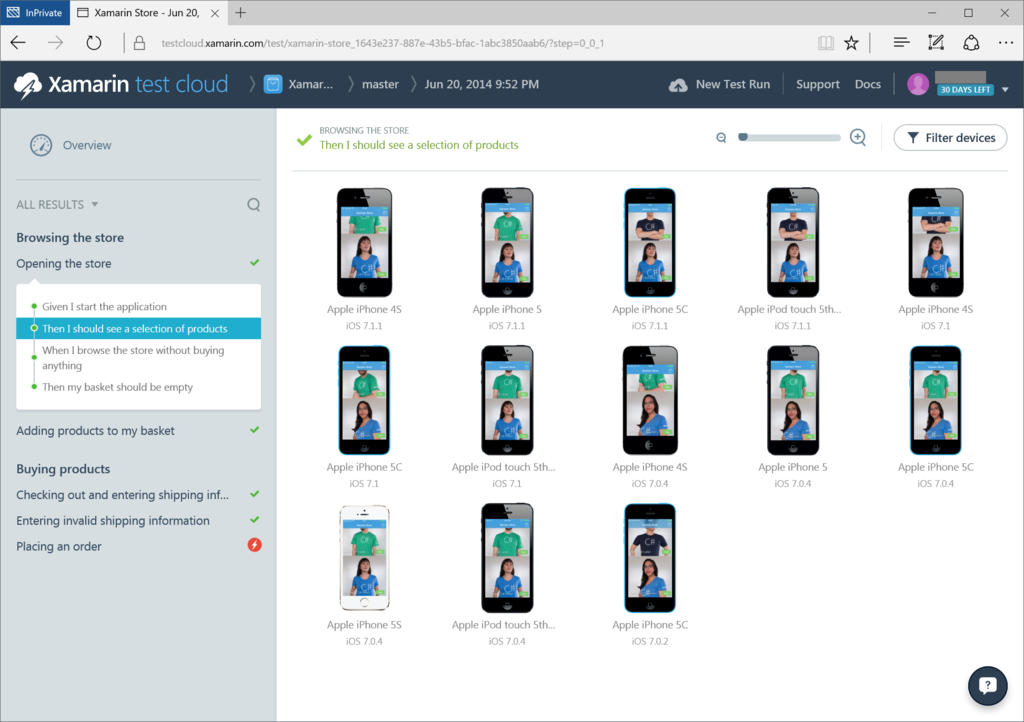Open Apple iPhone 5C iOS 7.0.4 screenshot

click(936, 400)
